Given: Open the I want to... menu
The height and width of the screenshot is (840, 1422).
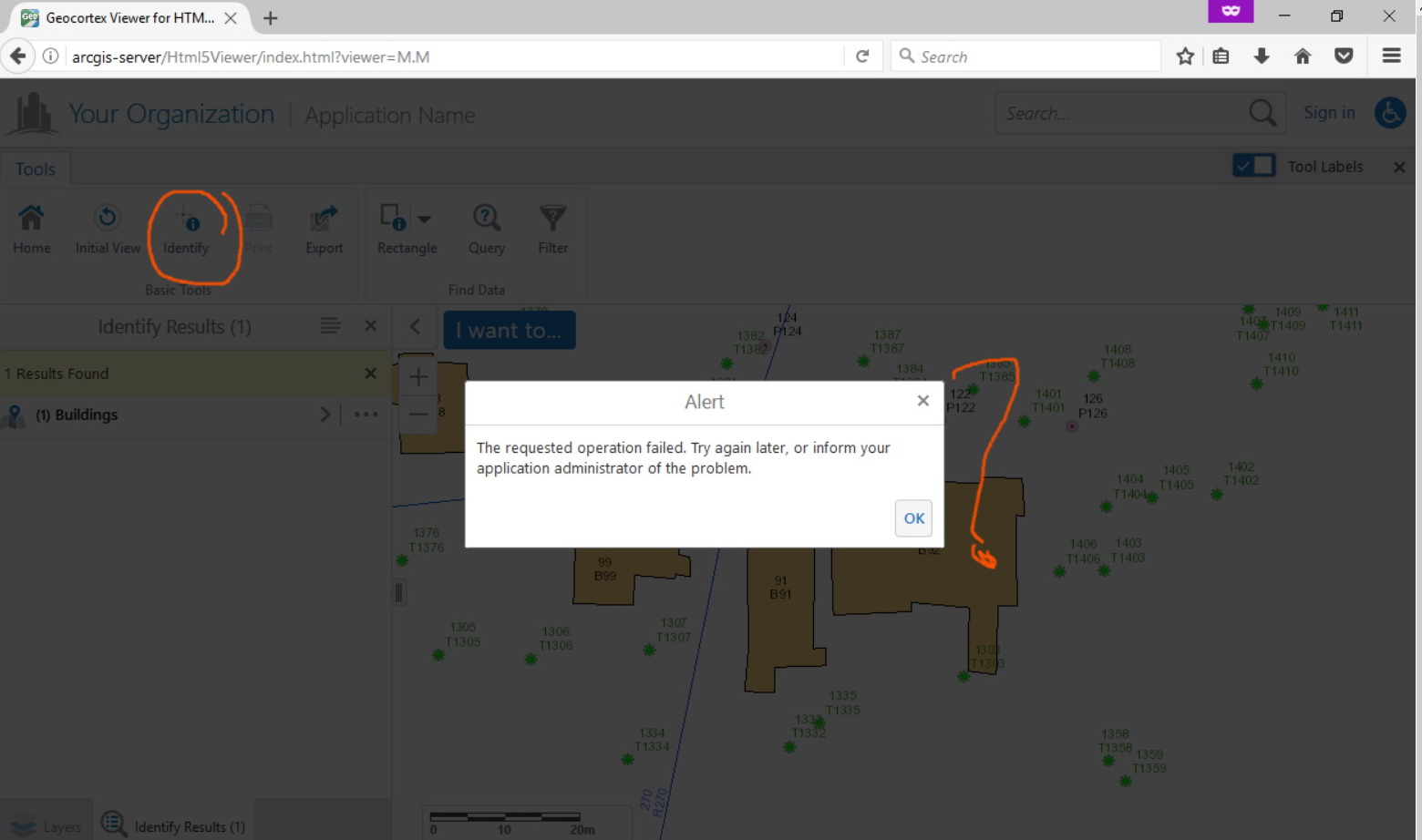Looking at the screenshot, I should tap(509, 330).
